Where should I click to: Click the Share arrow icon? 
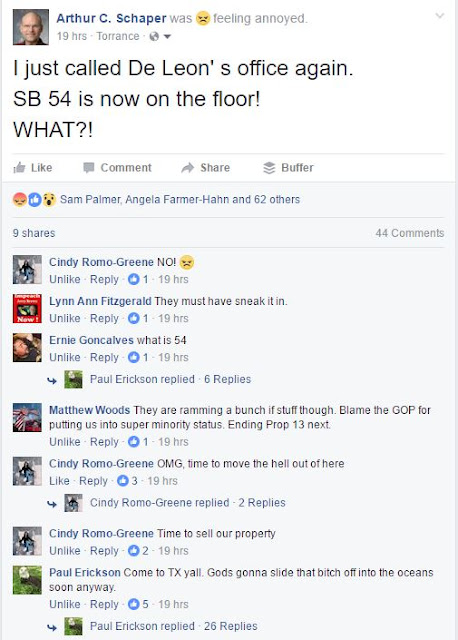click(187, 168)
